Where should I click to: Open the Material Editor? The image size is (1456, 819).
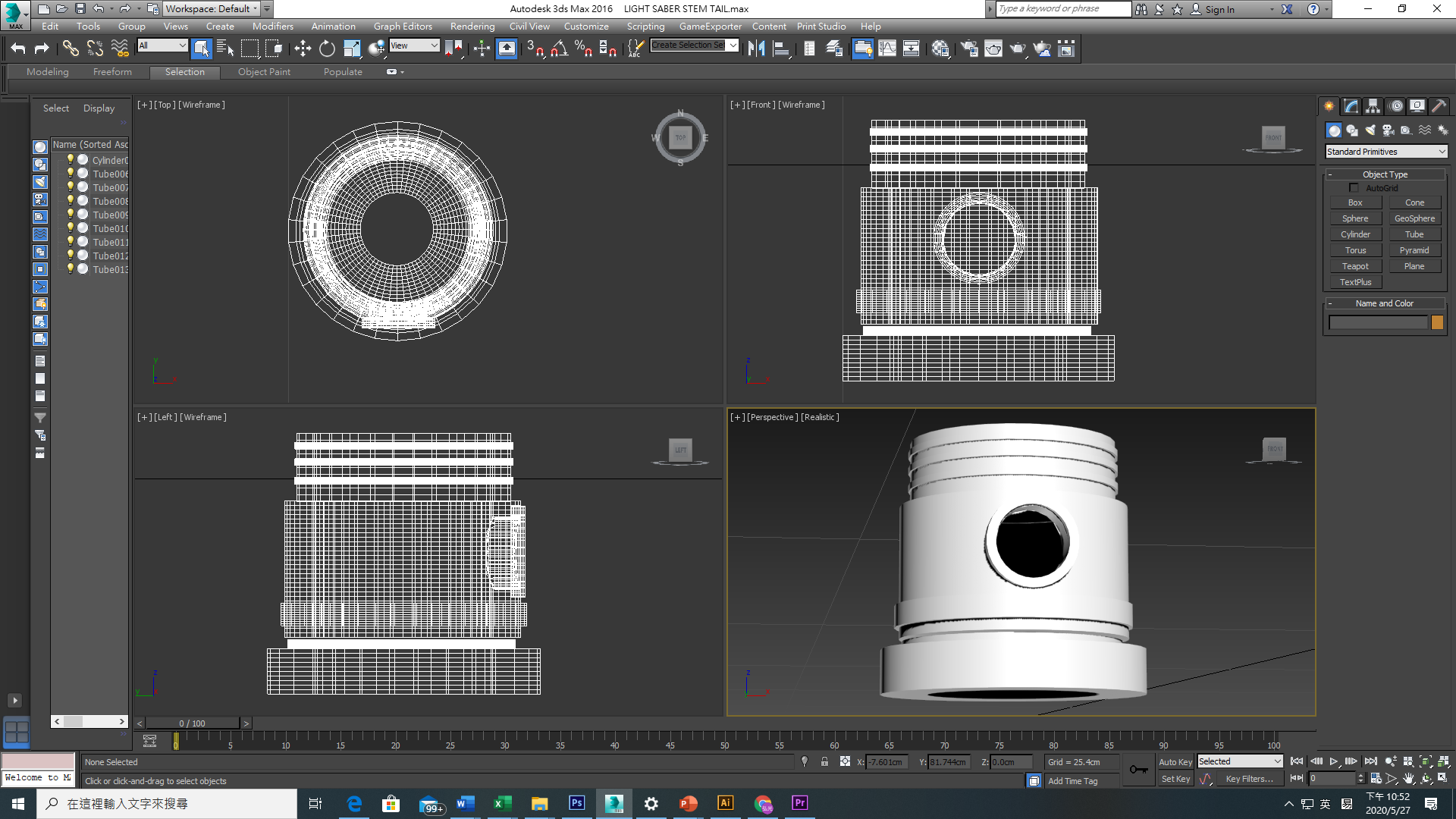[x=940, y=49]
